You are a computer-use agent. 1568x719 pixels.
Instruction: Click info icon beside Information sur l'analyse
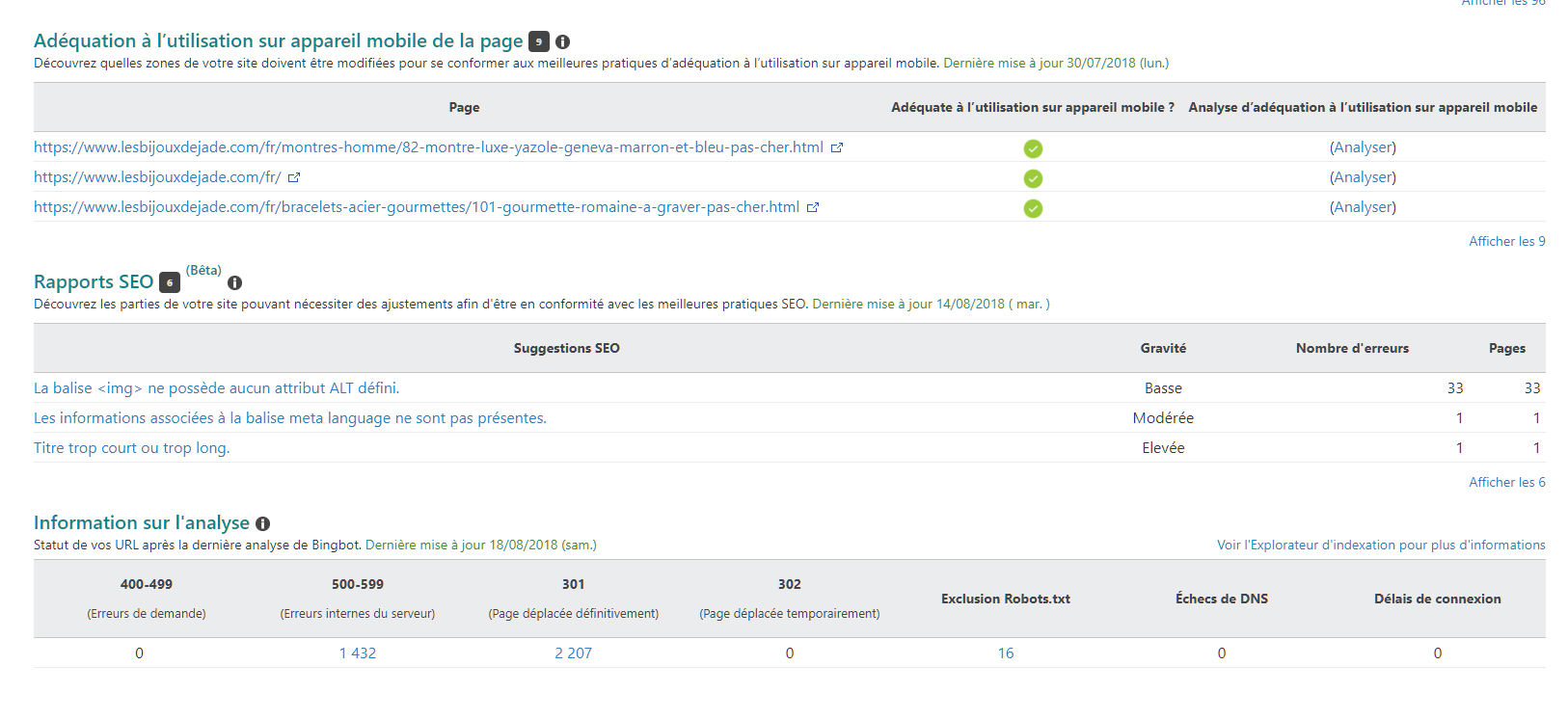pyautogui.click(x=262, y=523)
